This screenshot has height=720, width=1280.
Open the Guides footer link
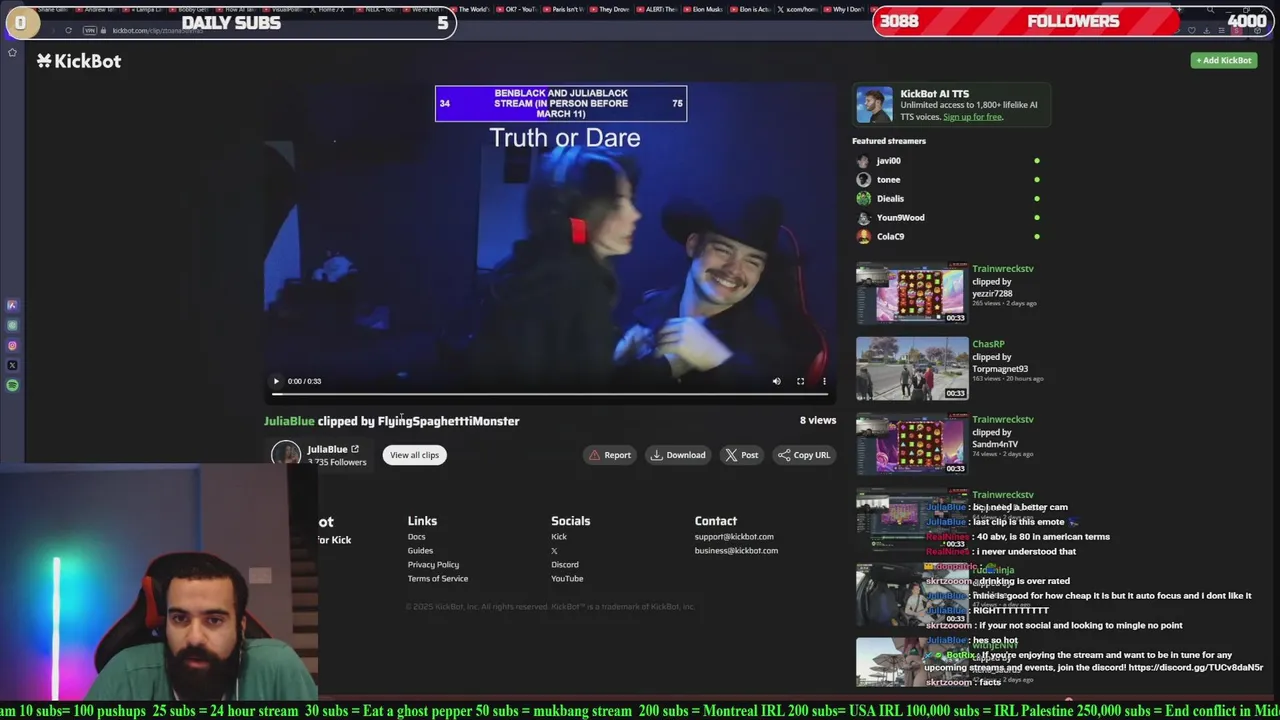click(x=420, y=551)
